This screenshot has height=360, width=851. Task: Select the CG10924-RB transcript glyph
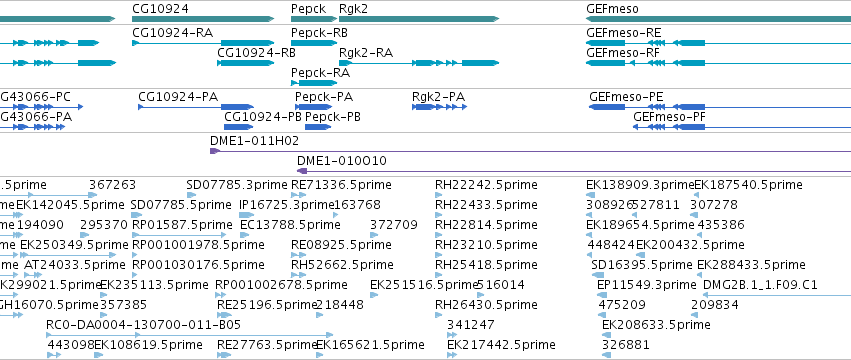[x=246, y=63]
